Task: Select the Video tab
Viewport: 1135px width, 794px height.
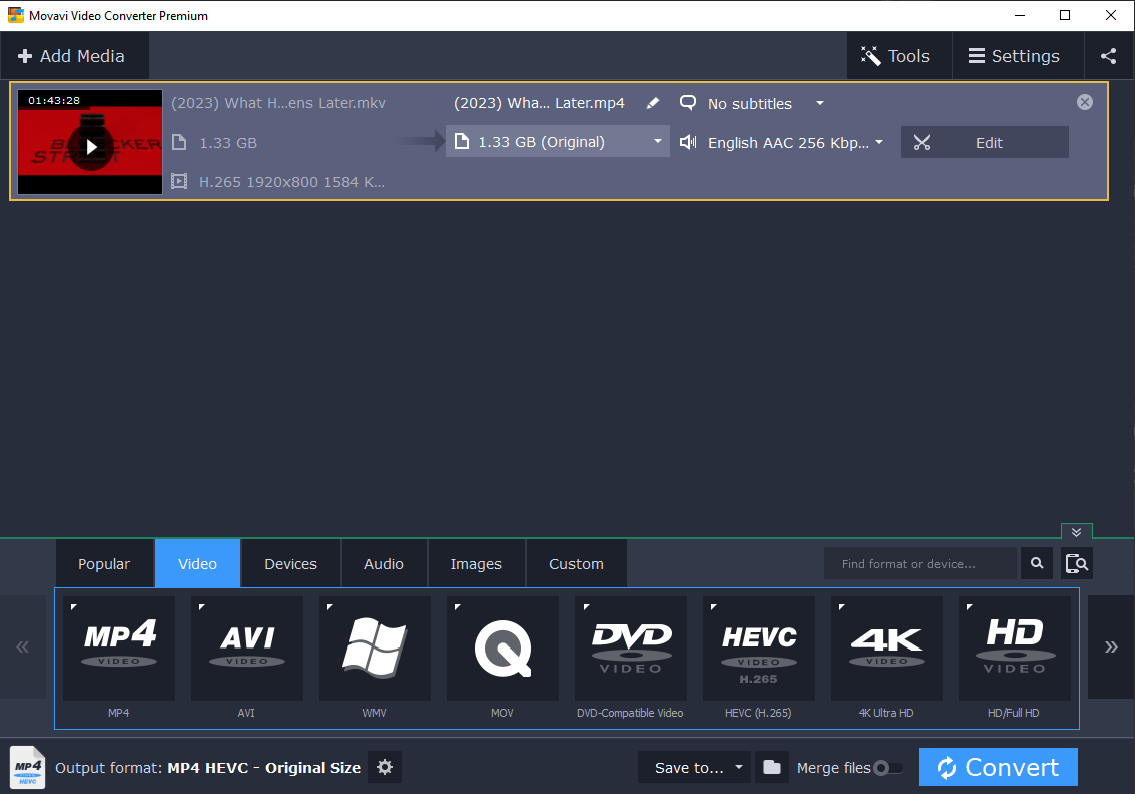Action: tap(197, 563)
